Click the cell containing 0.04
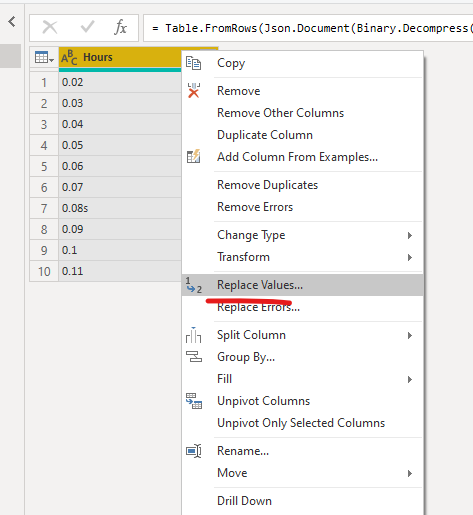Viewport: 473px width, 515px height. [x=120, y=124]
